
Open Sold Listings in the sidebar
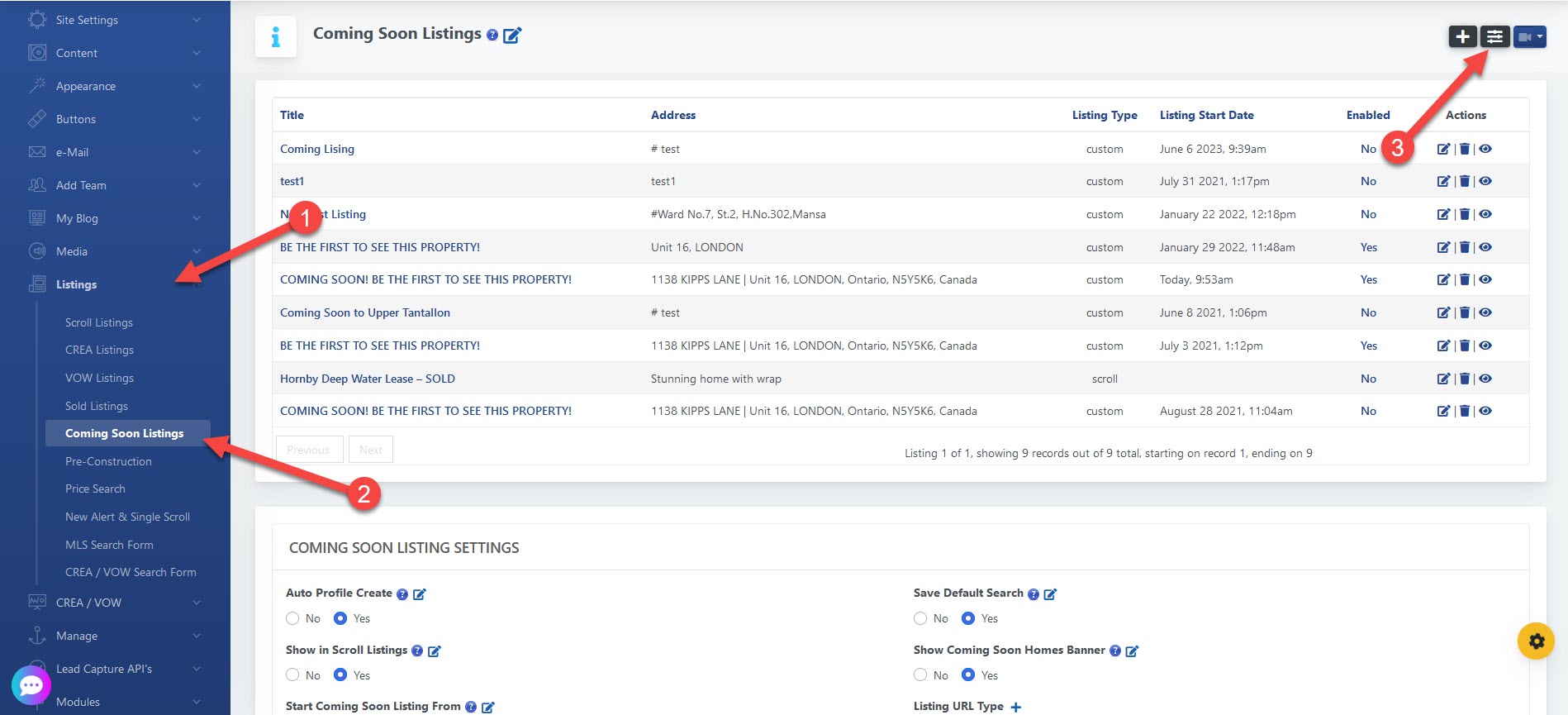point(97,406)
